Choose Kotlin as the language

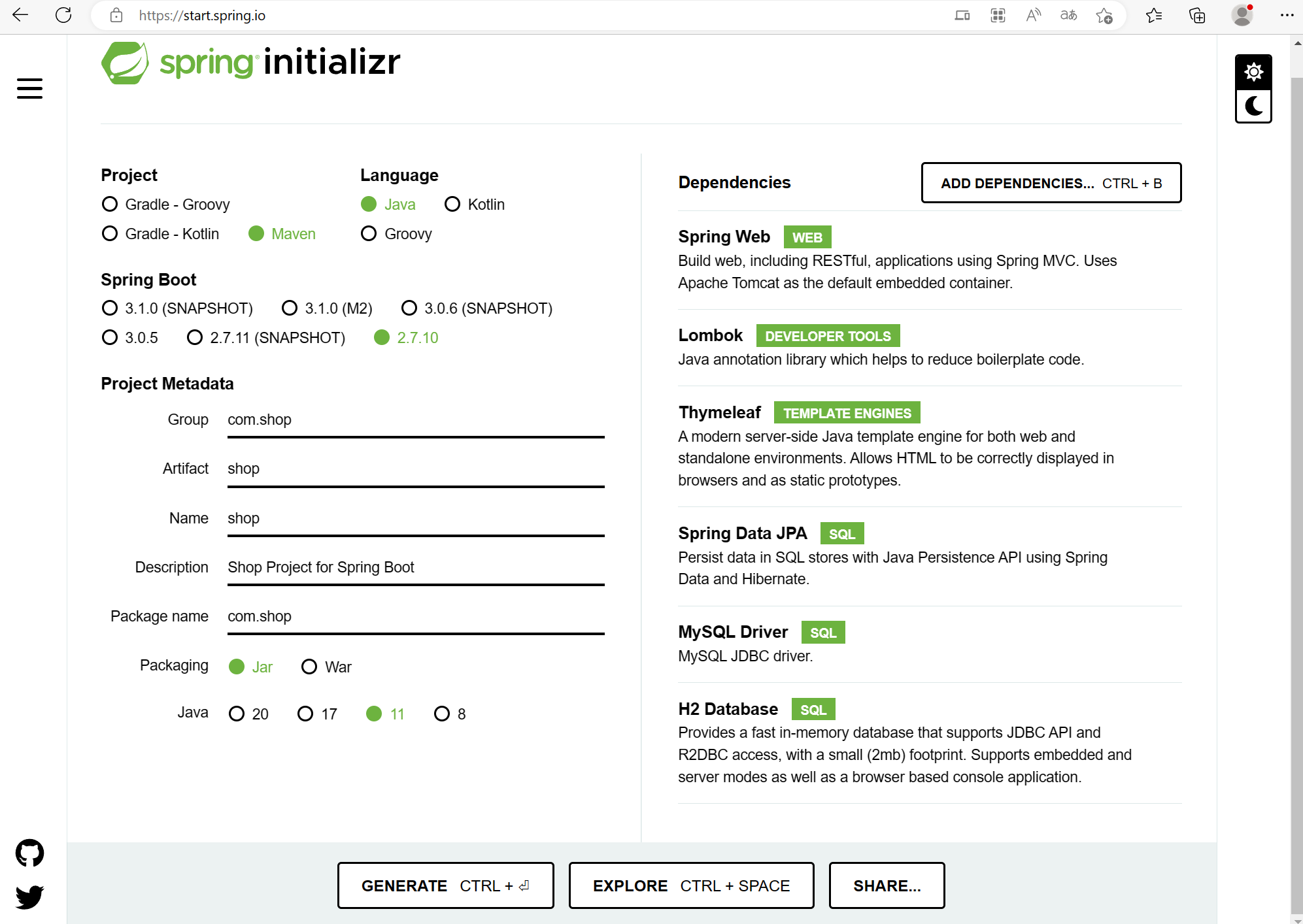point(452,205)
